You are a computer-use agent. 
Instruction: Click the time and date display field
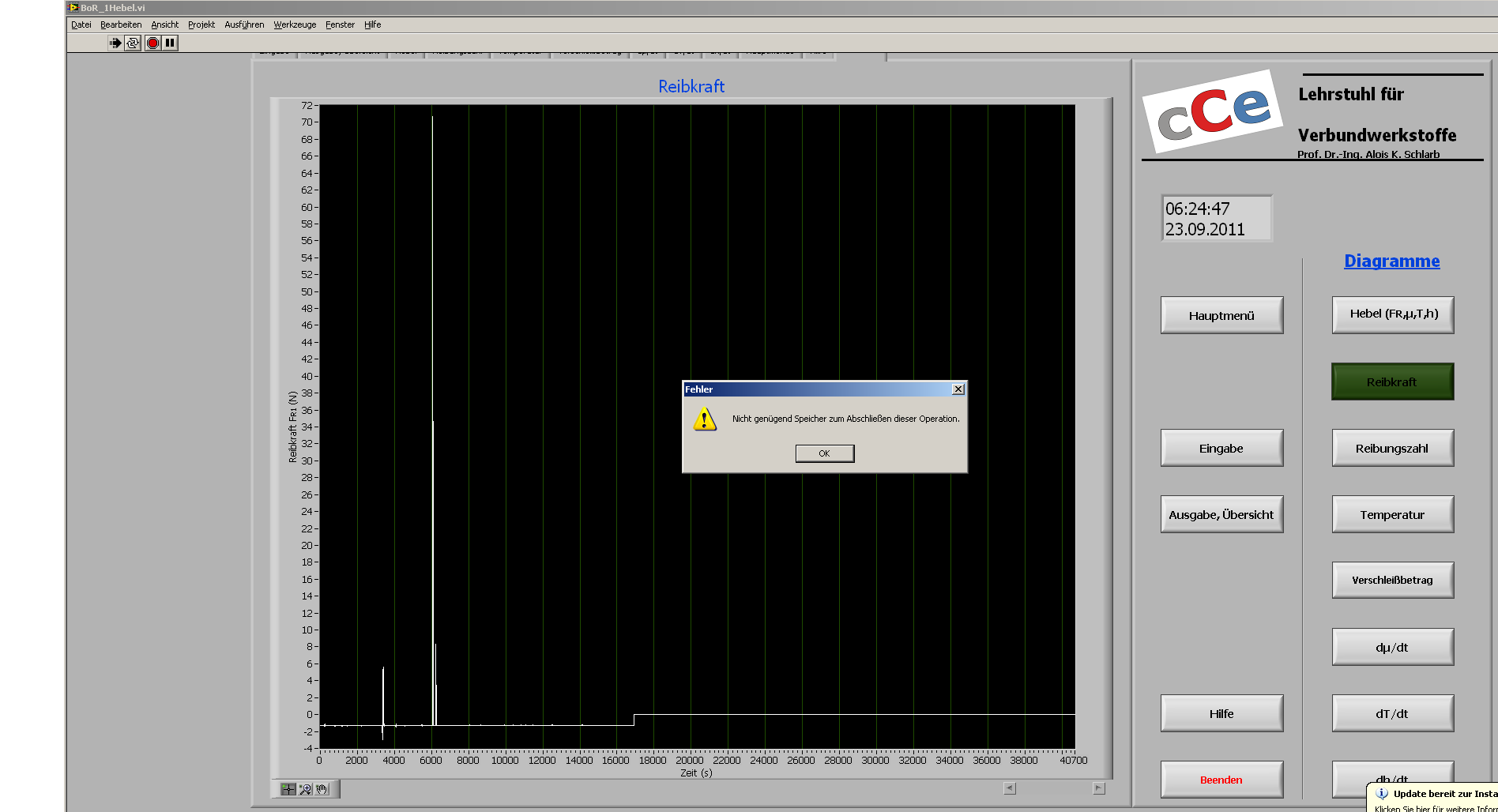[1217, 218]
